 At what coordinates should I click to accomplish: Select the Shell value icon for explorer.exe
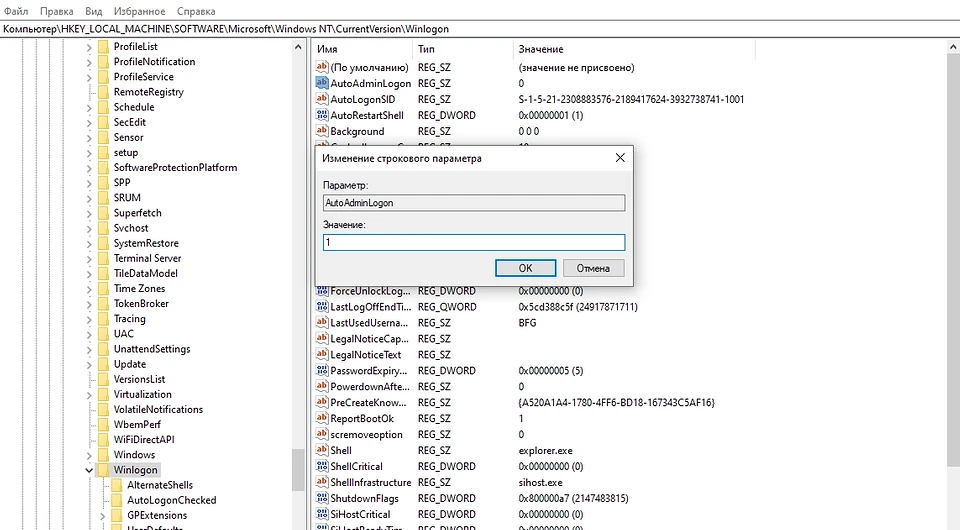click(x=322, y=451)
